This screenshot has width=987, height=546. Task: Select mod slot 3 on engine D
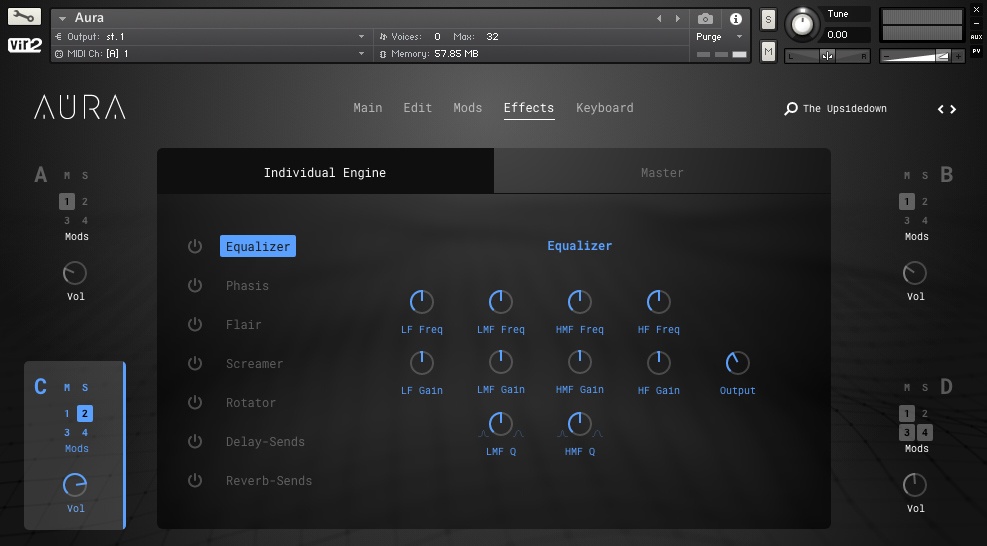point(906,433)
